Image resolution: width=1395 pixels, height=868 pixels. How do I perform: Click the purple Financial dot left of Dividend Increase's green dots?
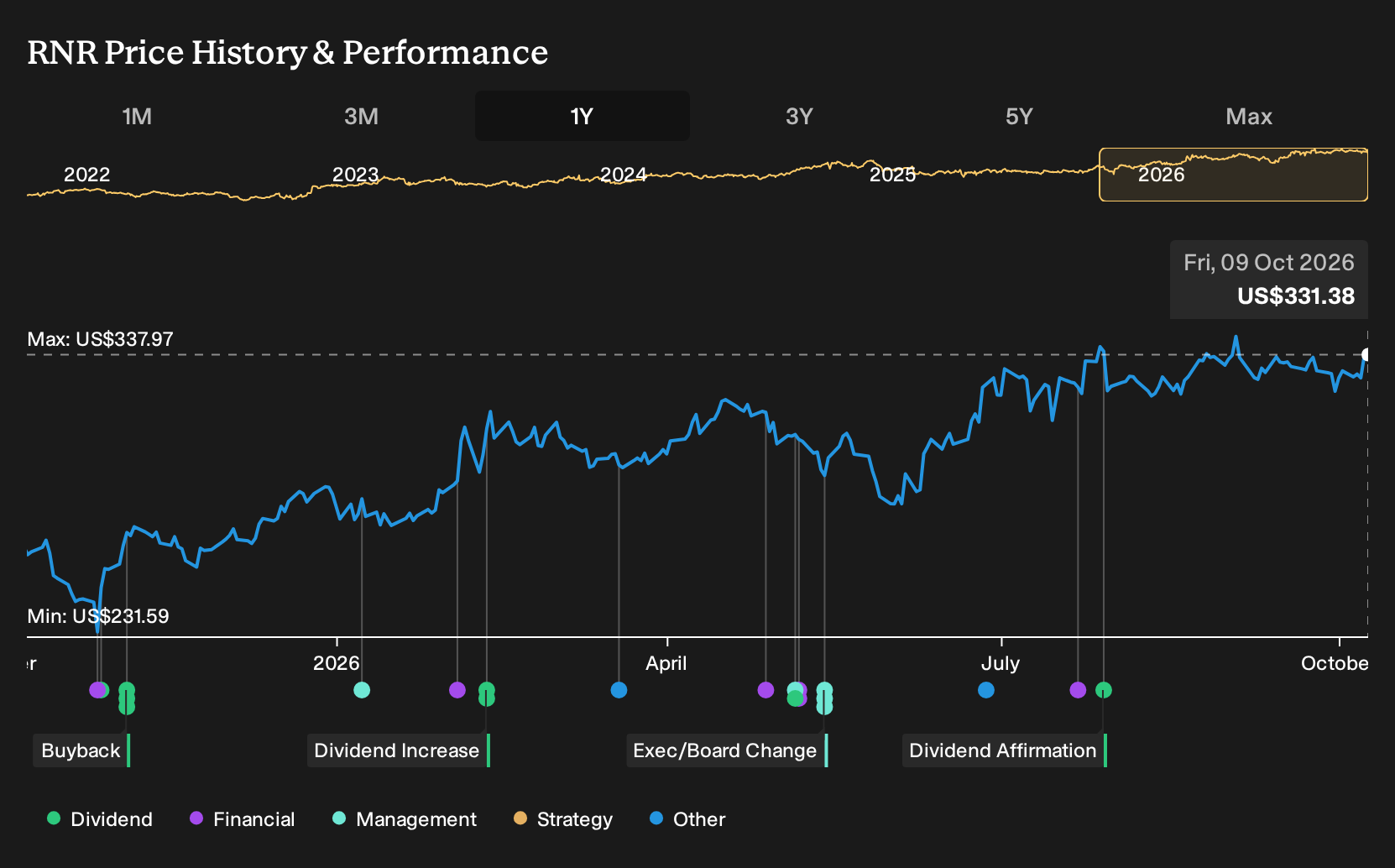point(457,690)
